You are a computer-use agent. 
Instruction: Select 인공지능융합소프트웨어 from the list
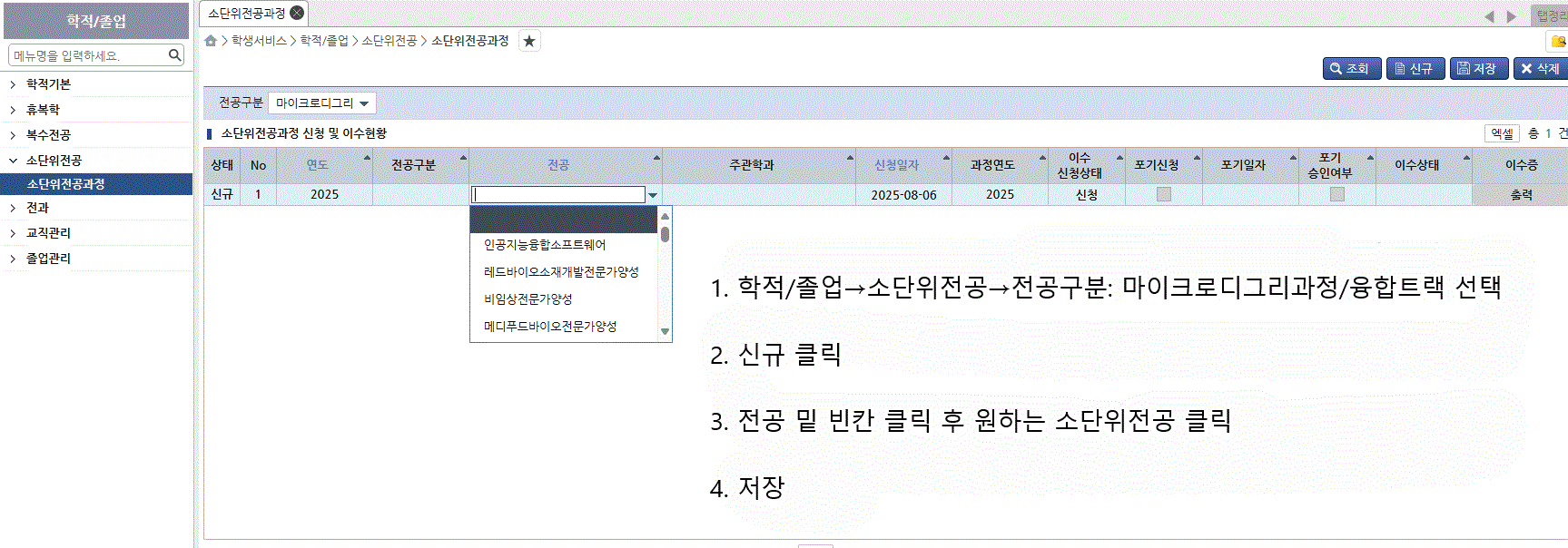click(545, 245)
